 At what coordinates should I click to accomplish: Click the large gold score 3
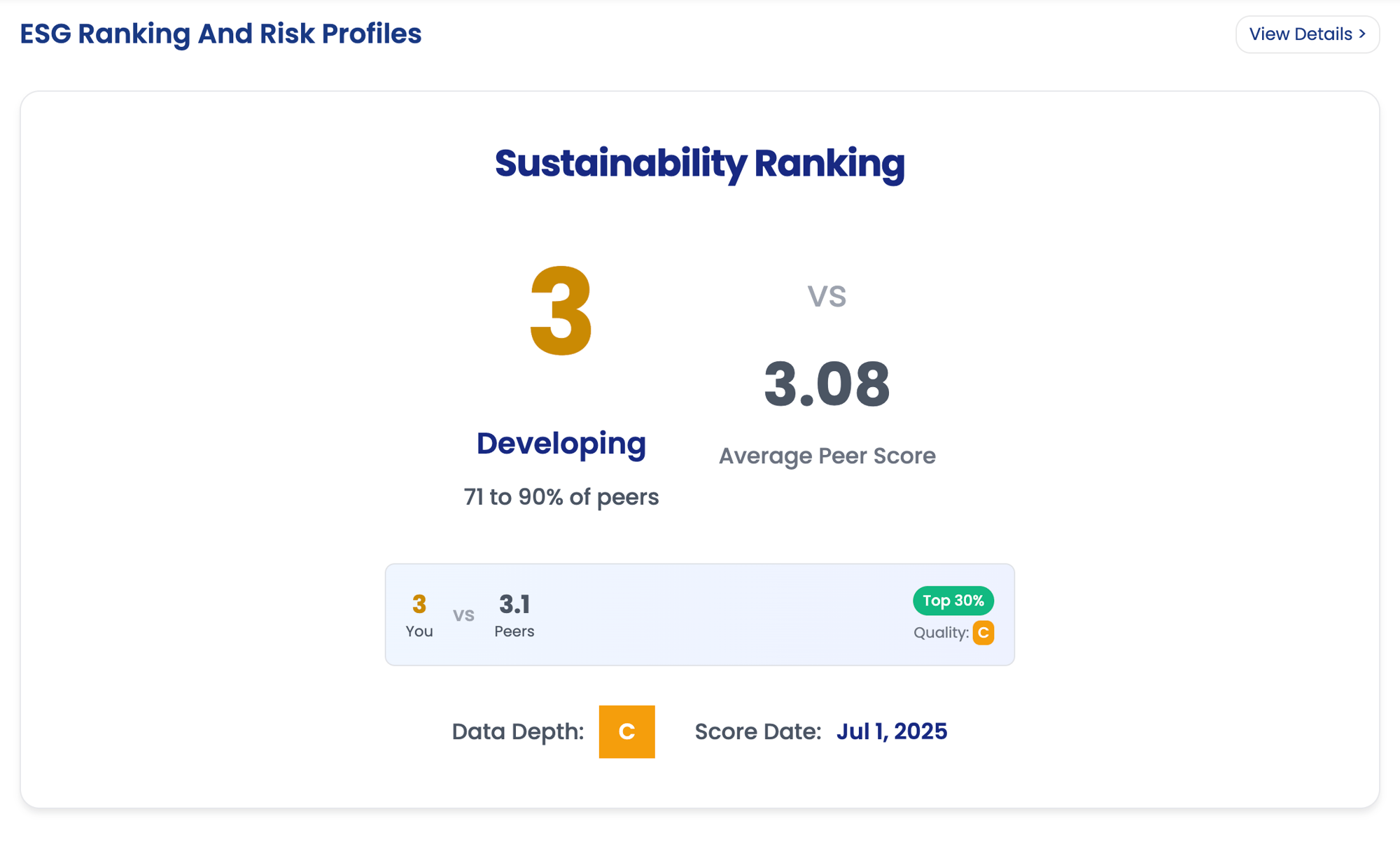tap(561, 311)
